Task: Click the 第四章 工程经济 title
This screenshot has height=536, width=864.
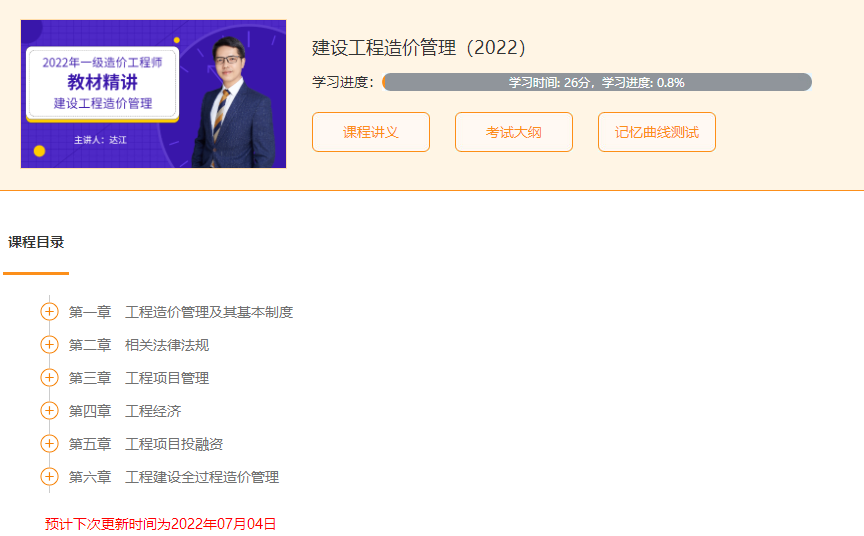Action: tap(125, 411)
